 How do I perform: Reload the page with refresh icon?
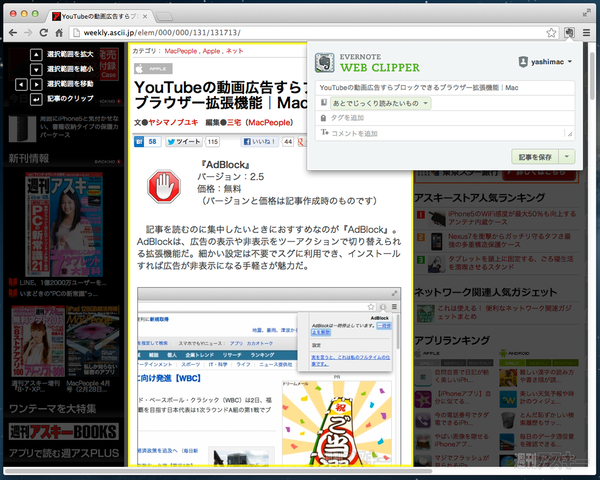pos(44,33)
